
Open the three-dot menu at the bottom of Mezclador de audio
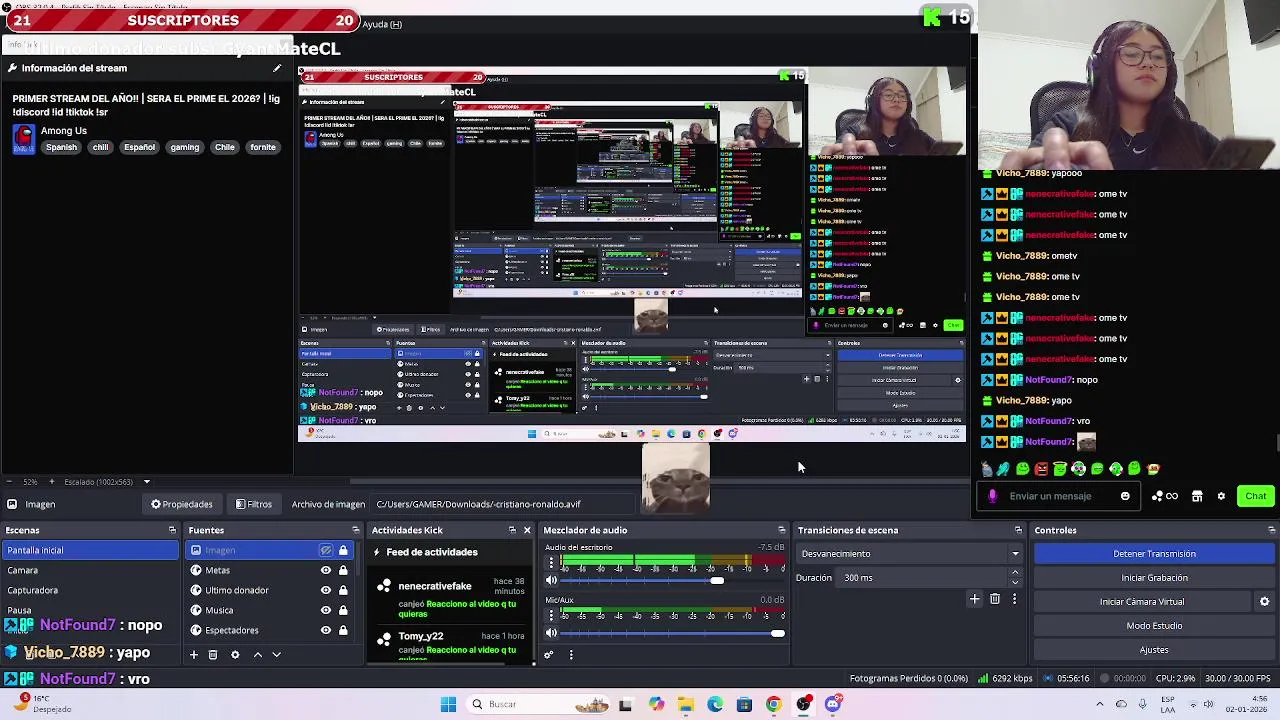[571, 655]
